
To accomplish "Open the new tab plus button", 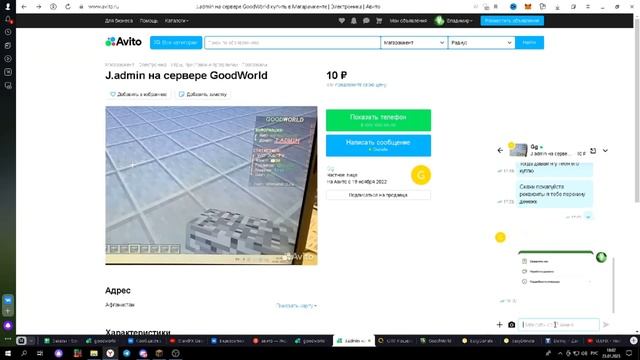I will click(x=633, y=340).
